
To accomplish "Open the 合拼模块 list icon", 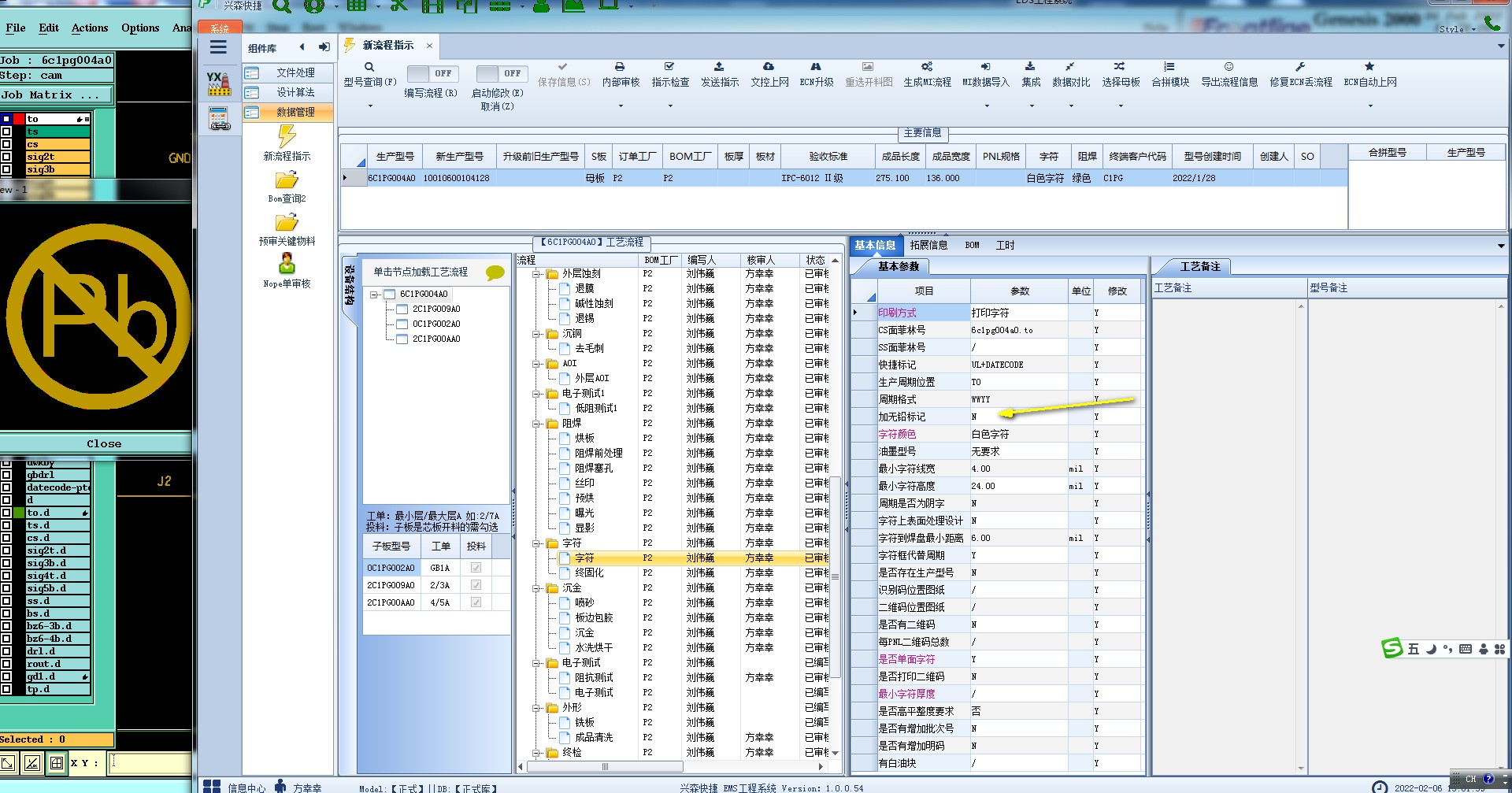I will pos(1169,67).
